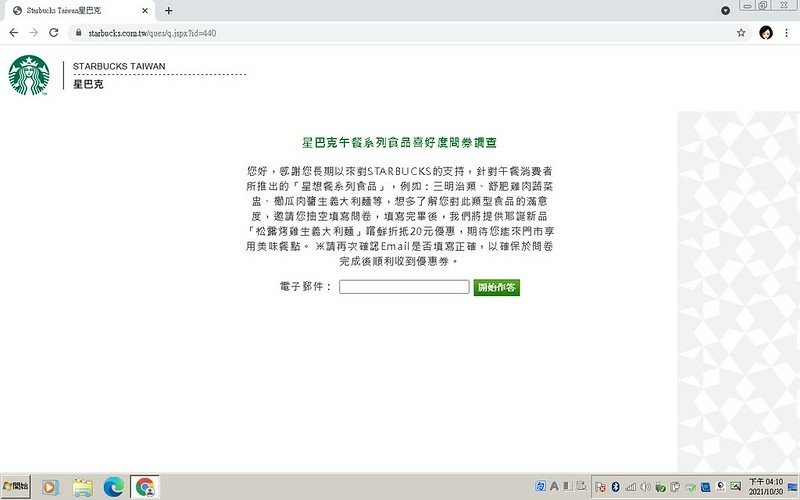Open the Chrome three-dot menu

tap(786, 33)
